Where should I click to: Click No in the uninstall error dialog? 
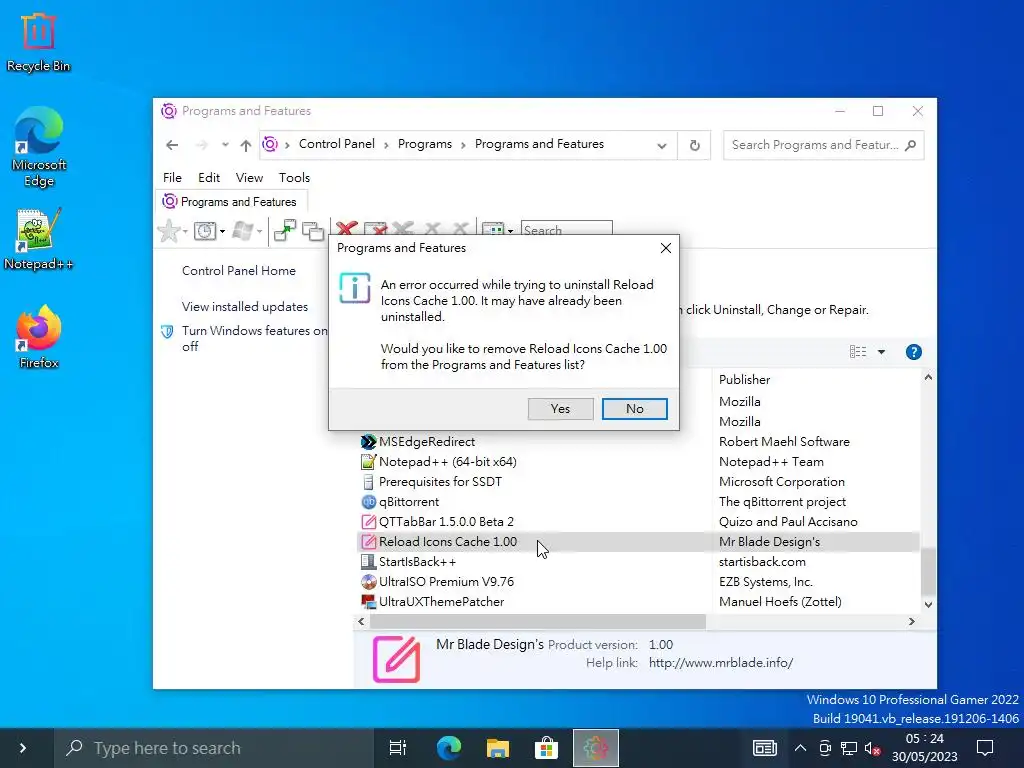pyautogui.click(x=634, y=409)
